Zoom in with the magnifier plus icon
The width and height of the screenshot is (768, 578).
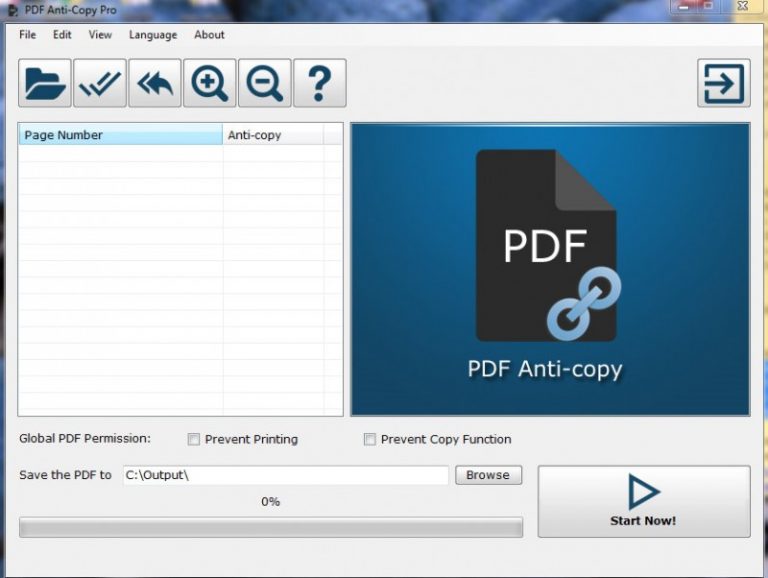pyautogui.click(x=210, y=83)
